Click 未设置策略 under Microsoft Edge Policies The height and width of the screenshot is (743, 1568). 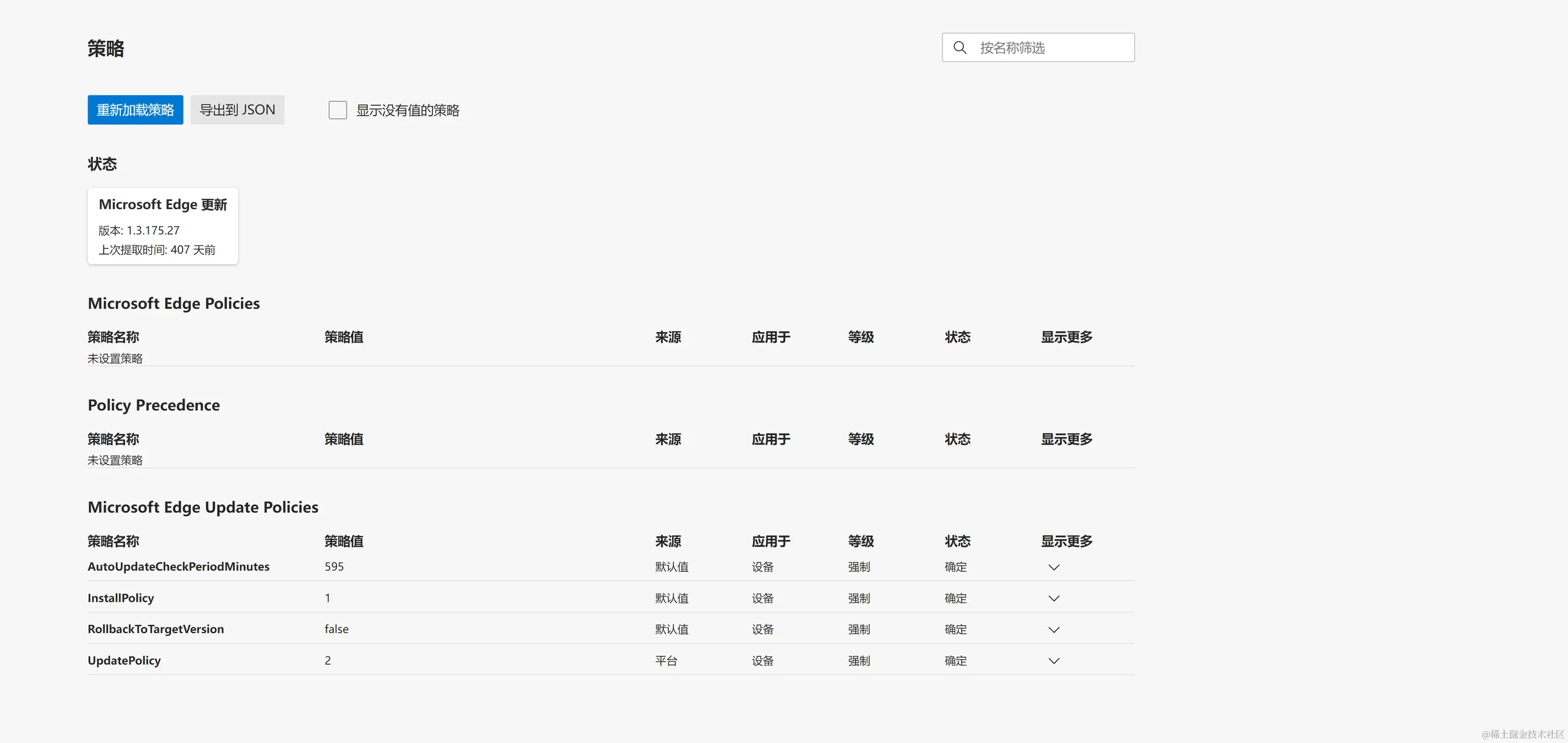tap(115, 358)
